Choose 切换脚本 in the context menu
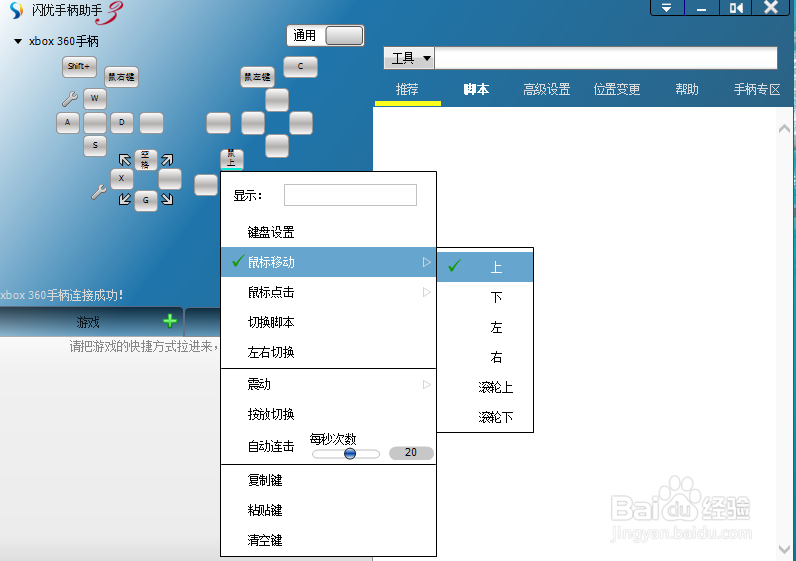Image resolution: width=796 pixels, height=561 pixels. point(328,322)
